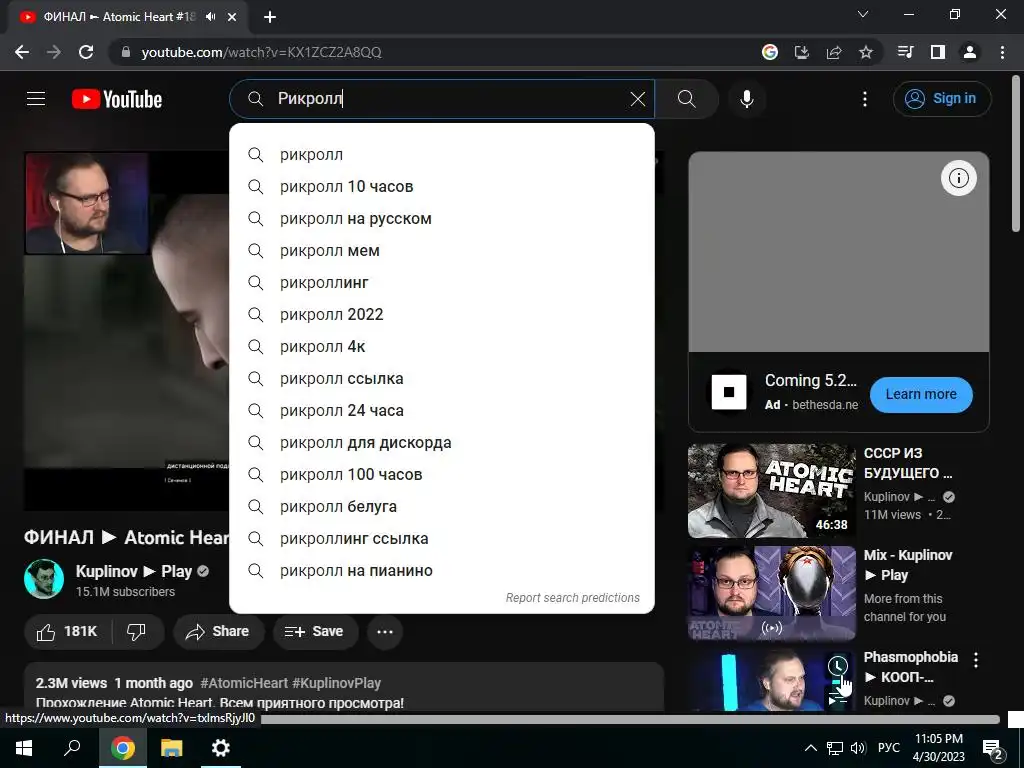Open the volume control in system tray

click(858, 748)
